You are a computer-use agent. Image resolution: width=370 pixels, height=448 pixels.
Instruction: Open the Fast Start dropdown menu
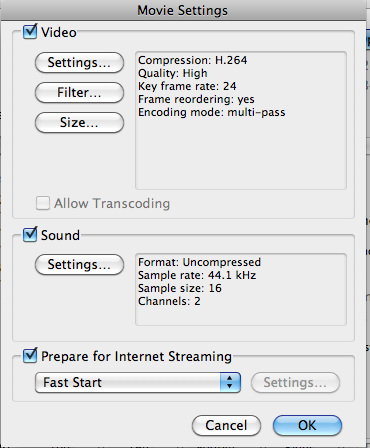(x=138, y=383)
